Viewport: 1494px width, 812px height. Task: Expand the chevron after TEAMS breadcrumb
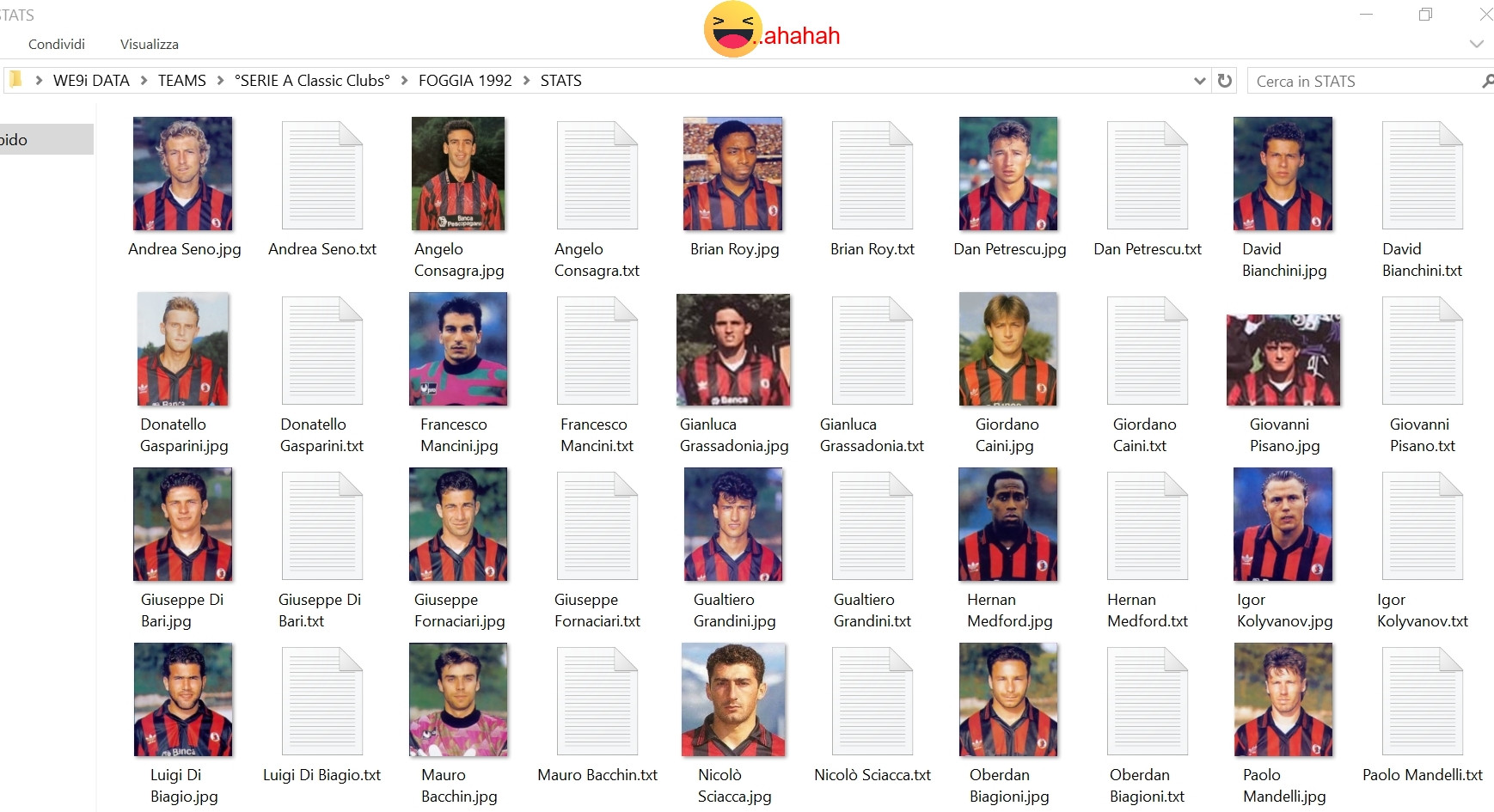[220, 81]
